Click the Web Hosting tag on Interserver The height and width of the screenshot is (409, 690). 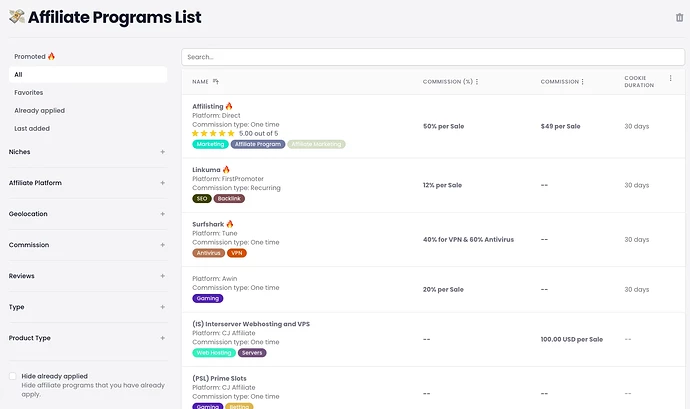pyautogui.click(x=213, y=352)
